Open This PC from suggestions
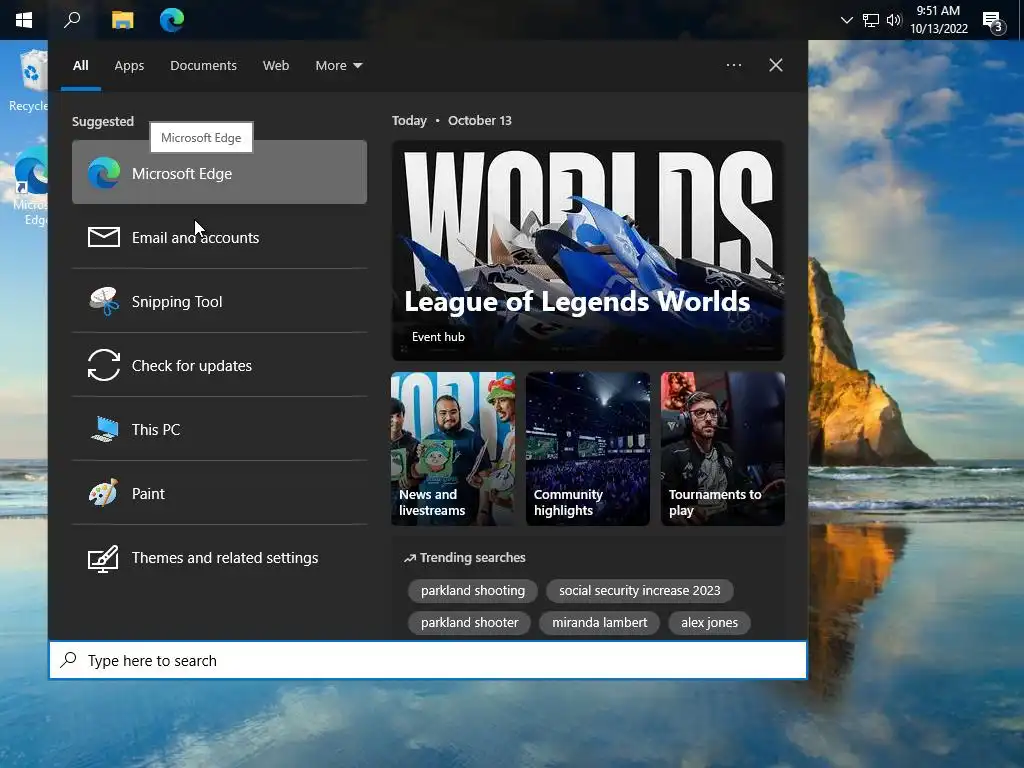 (219, 429)
